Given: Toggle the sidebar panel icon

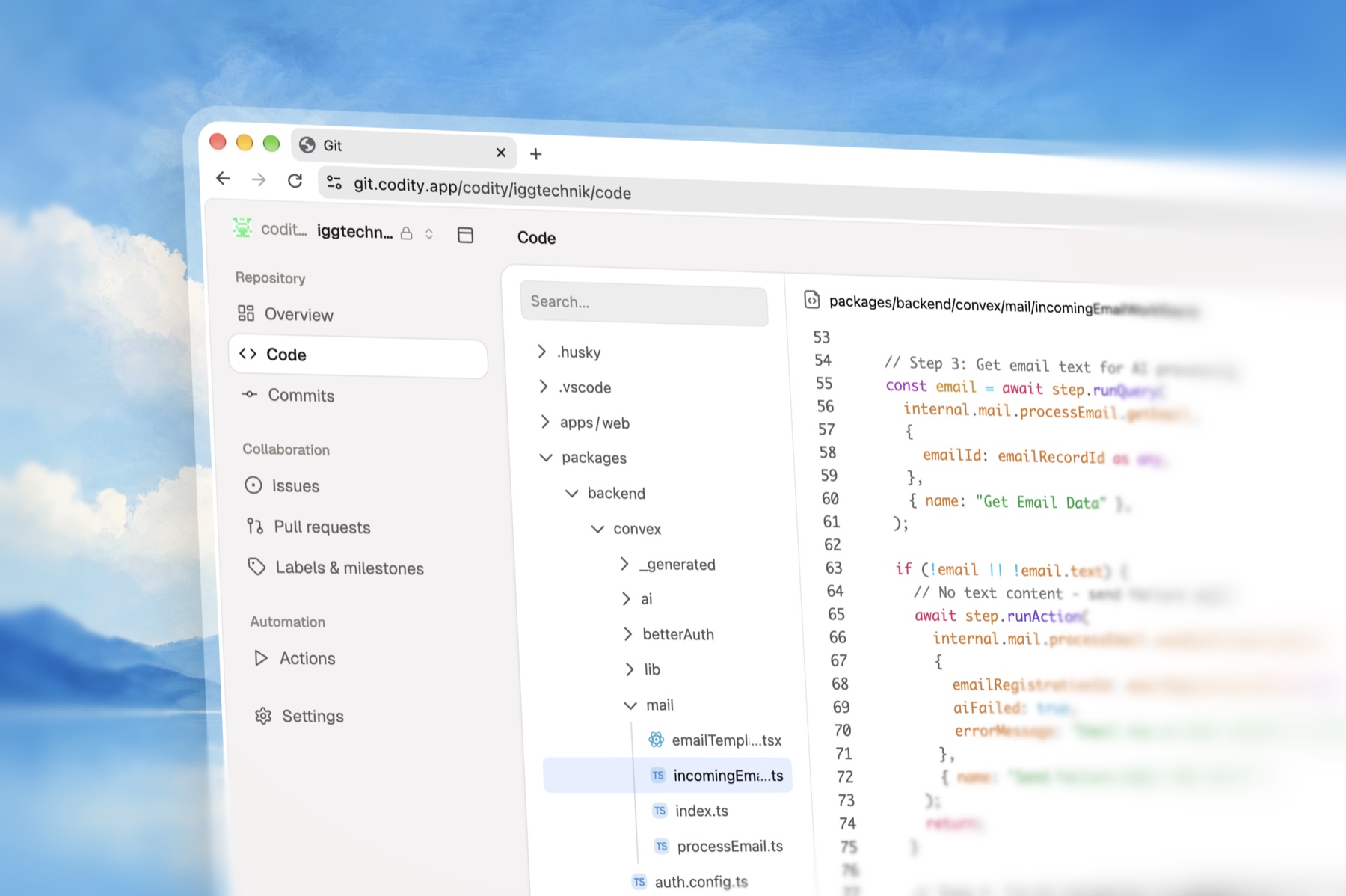Looking at the screenshot, I should 465,235.
